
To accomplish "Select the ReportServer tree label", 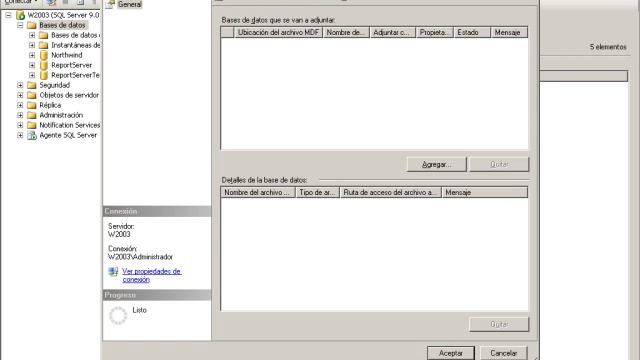I will tap(71, 65).
